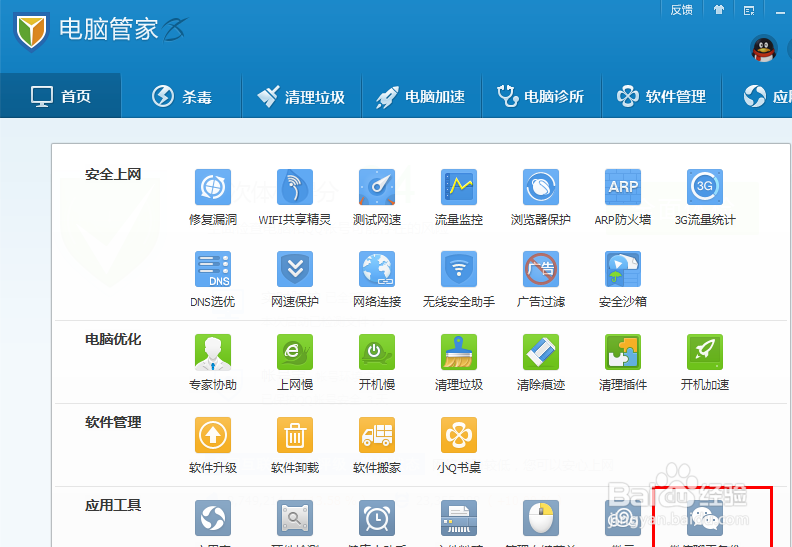Launch the 上网慢 slow internet fixer
Viewport: 792px width, 547px height.
[295, 362]
